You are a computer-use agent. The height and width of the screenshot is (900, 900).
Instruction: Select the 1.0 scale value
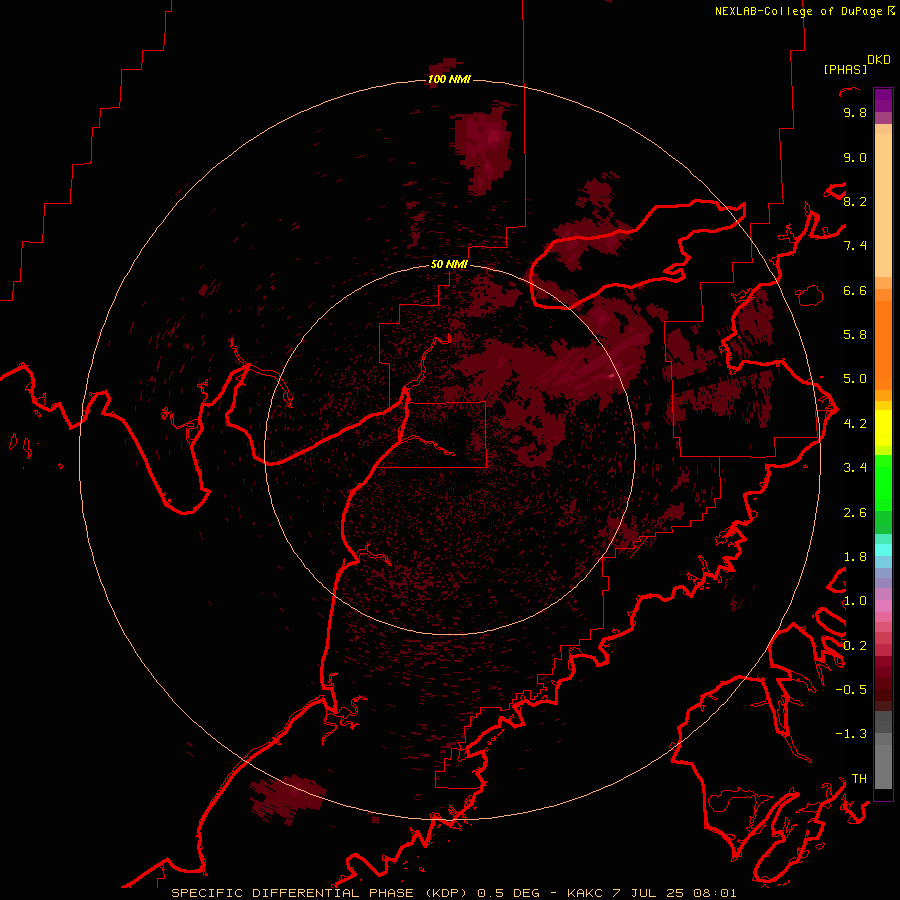point(855,601)
